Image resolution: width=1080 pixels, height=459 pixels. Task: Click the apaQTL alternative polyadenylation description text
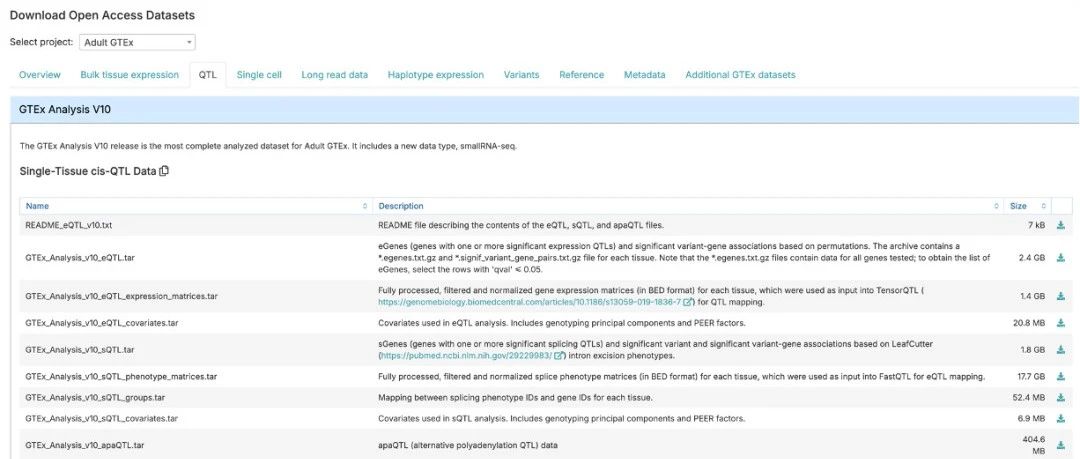468,445
